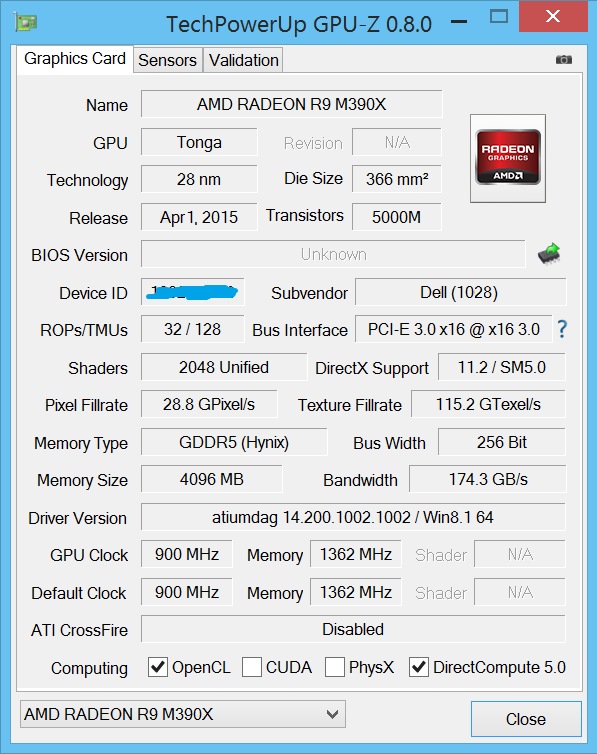This screenshot has width=597, height=754.
Task: Click the Driver Version label
Action: point(77,518)
